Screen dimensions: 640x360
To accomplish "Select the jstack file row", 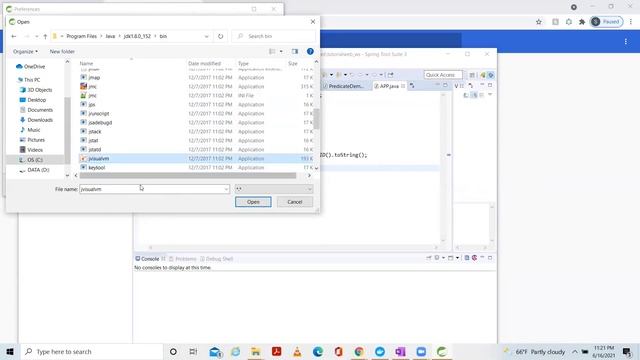I will coord(196,131).
